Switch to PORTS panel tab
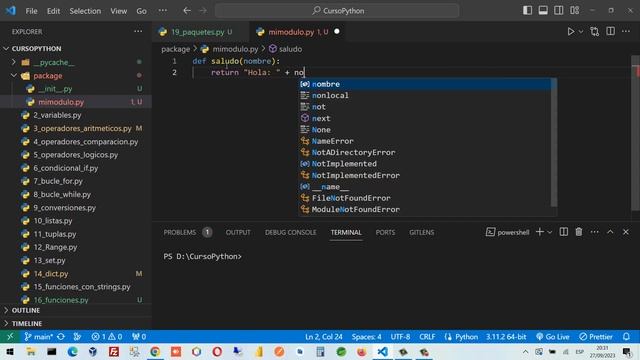Image resolution: width=640 pixels, height=360 pixels. point(385,232)
